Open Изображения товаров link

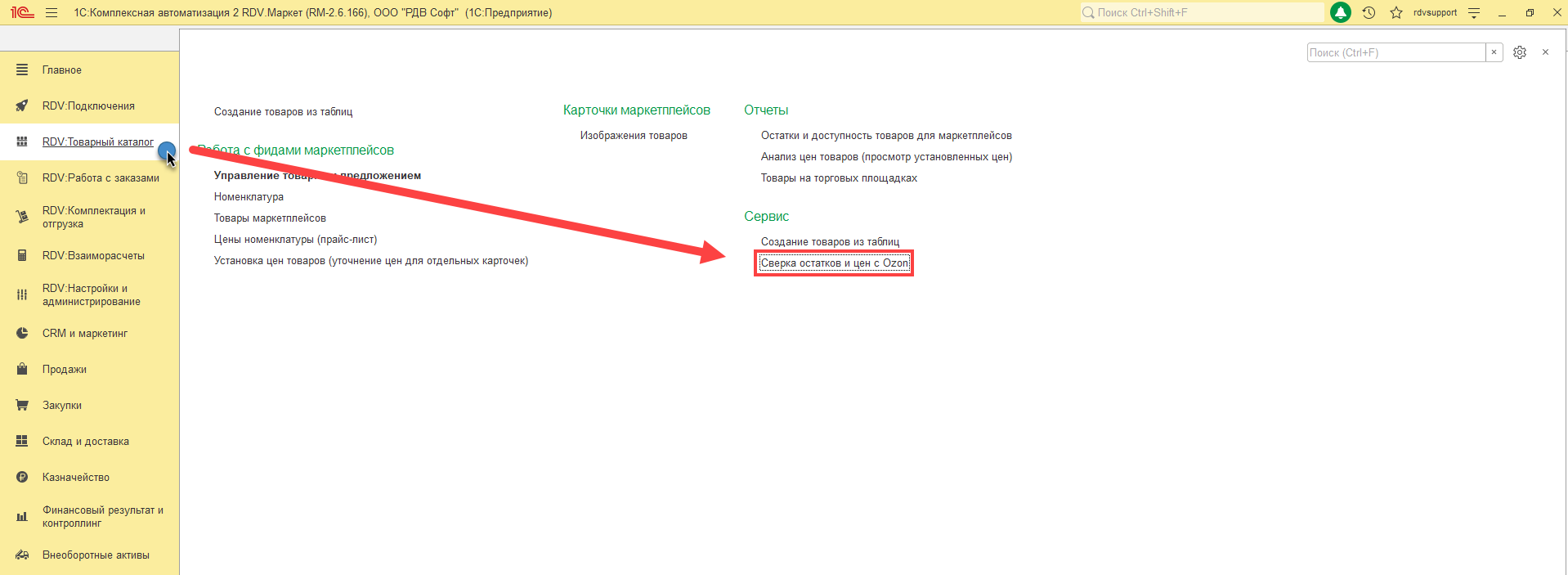click(x=634, y=135)
